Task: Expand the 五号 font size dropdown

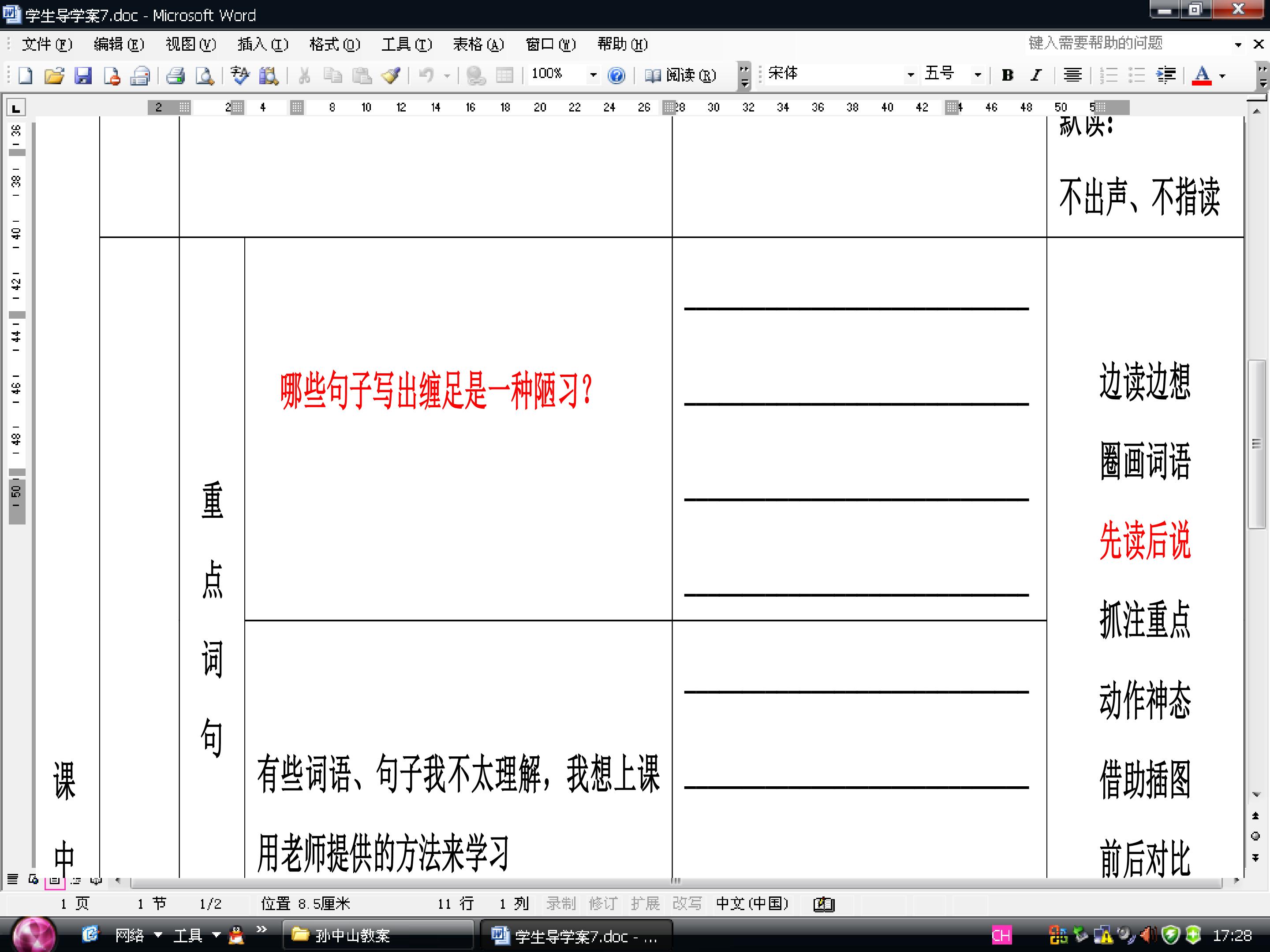Action: [x=978, y=75]
